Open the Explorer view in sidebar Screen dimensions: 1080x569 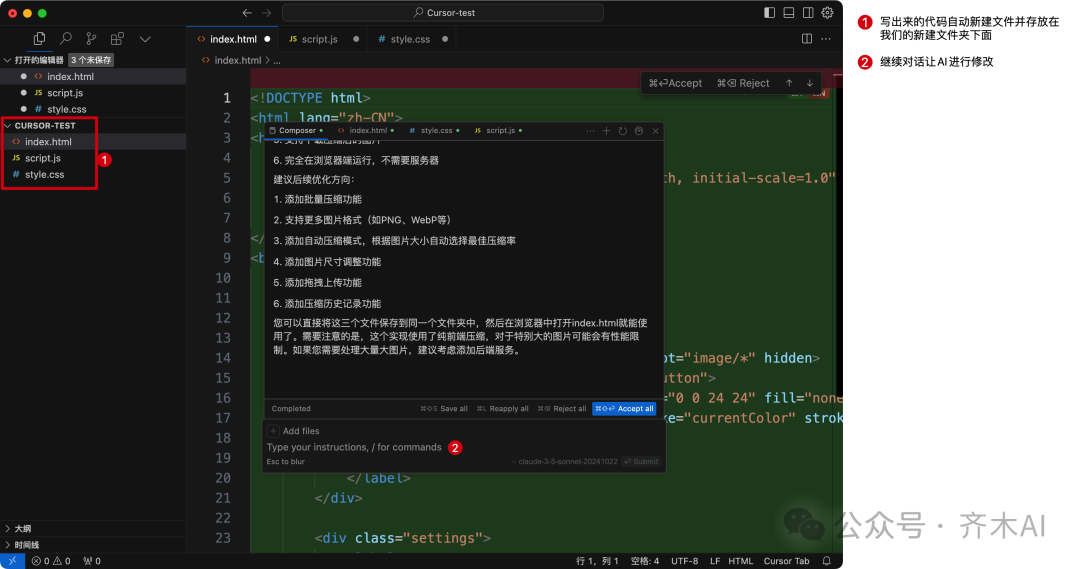click(x=39, y=39)
